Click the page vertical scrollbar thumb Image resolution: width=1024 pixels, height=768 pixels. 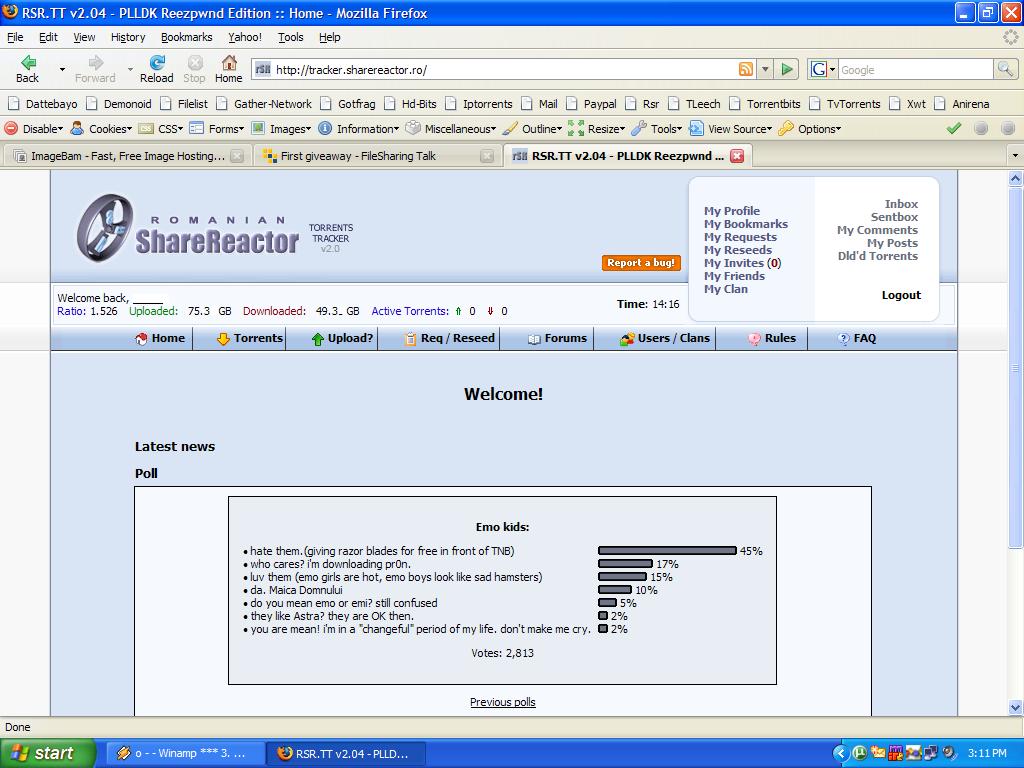(x=1016, y=366)
